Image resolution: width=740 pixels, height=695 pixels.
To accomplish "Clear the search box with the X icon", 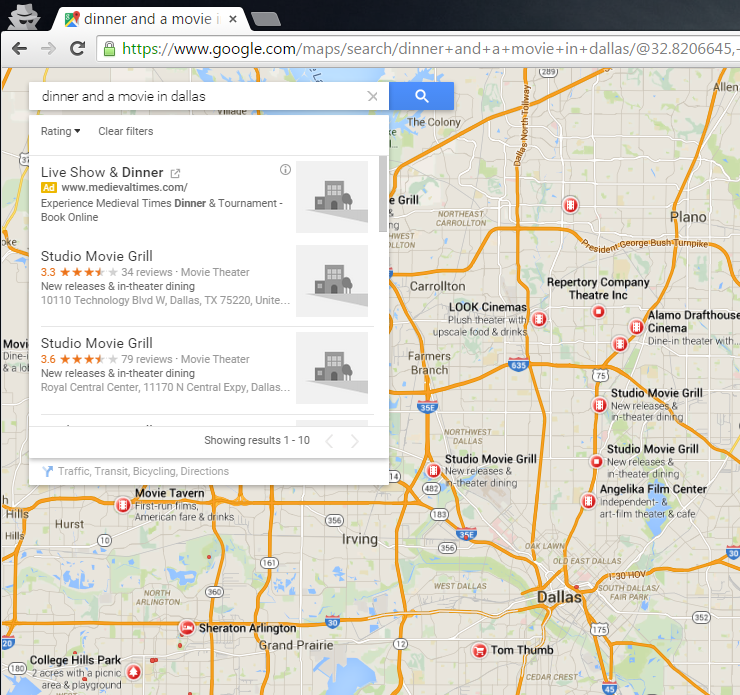I will coord(373,97).
